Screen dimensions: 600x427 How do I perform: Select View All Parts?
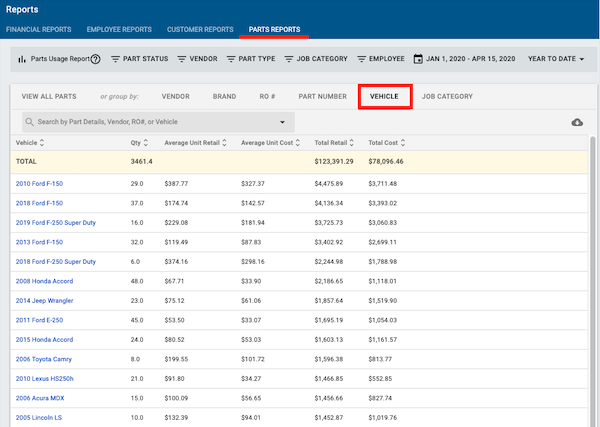tap(49, 96)
